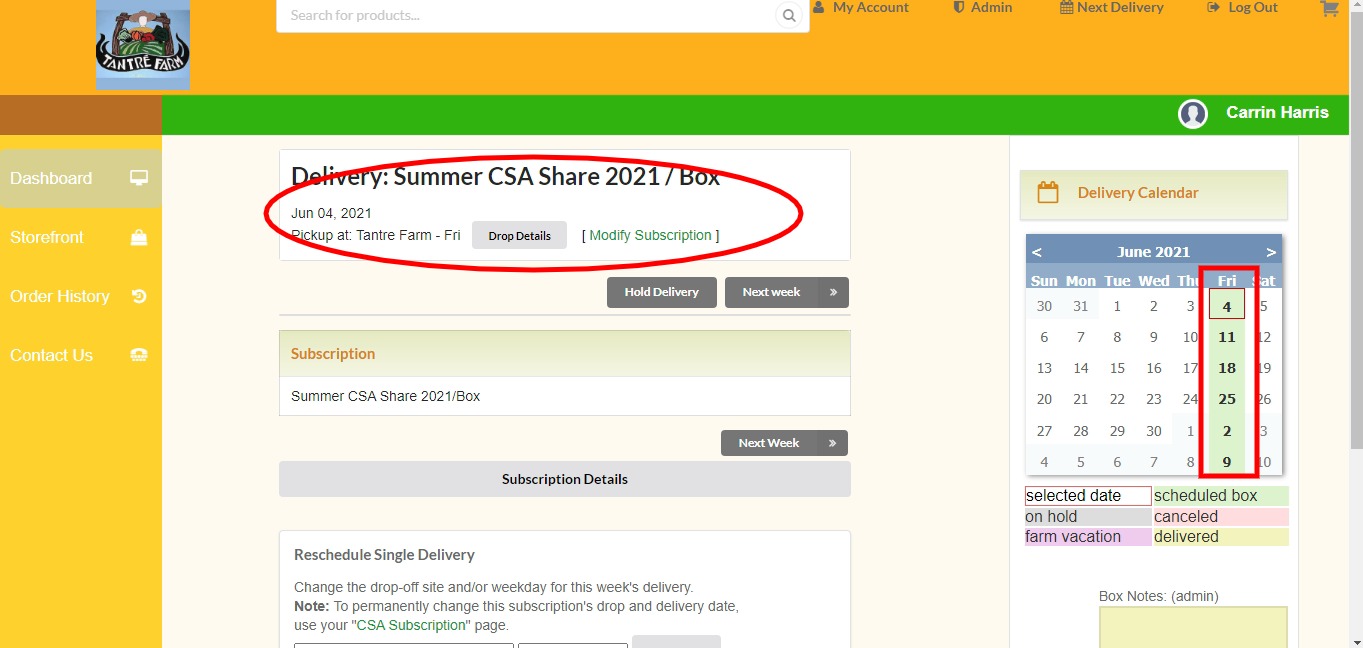Viewport: 1363px width, 648px height.
Task: Click May 31 in the calendar
Action: click(1080, 306)
